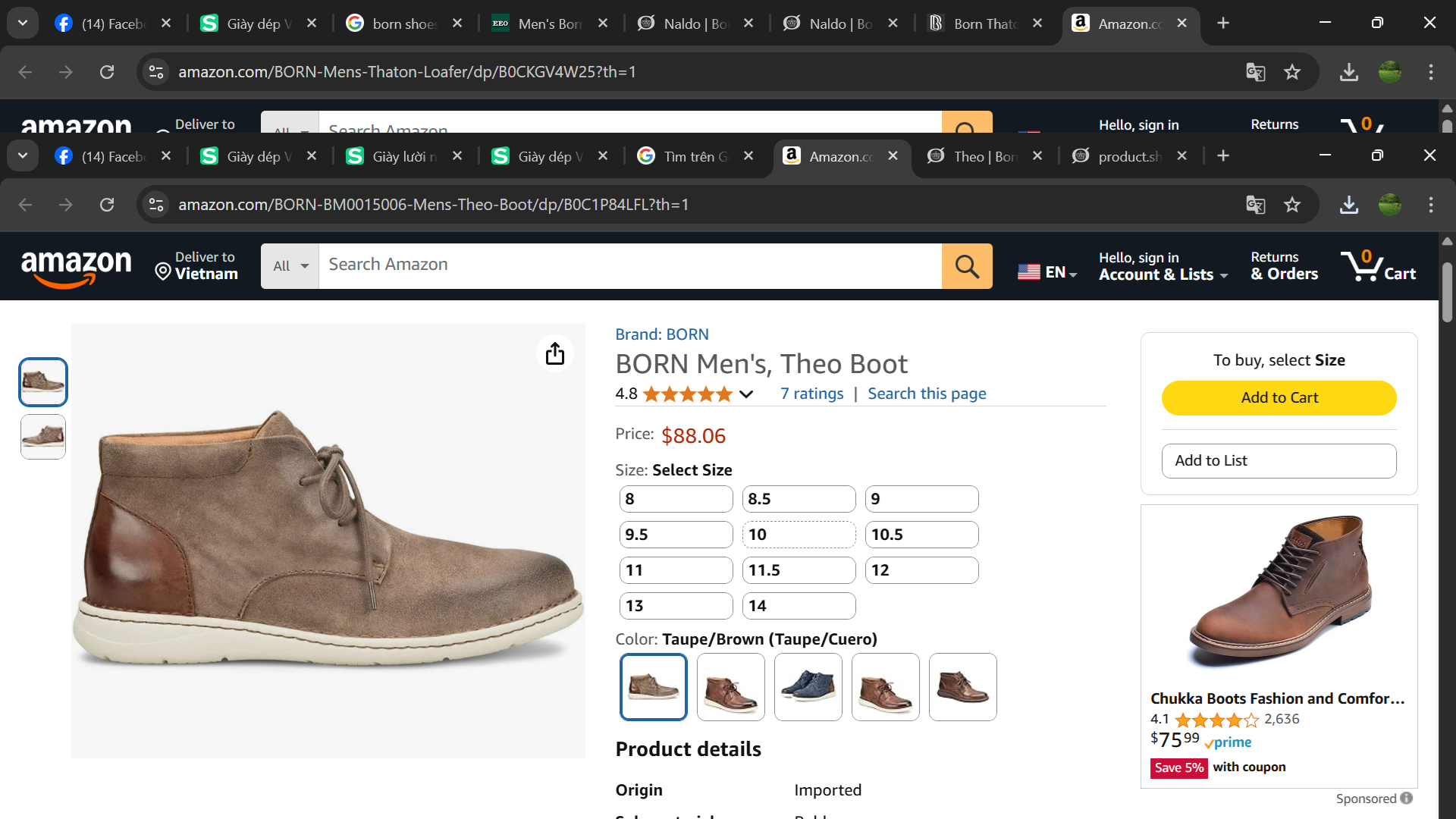Screen dimensions: 1456x819
Task: Click the Search Amazon input field
Action: [630, 266]
